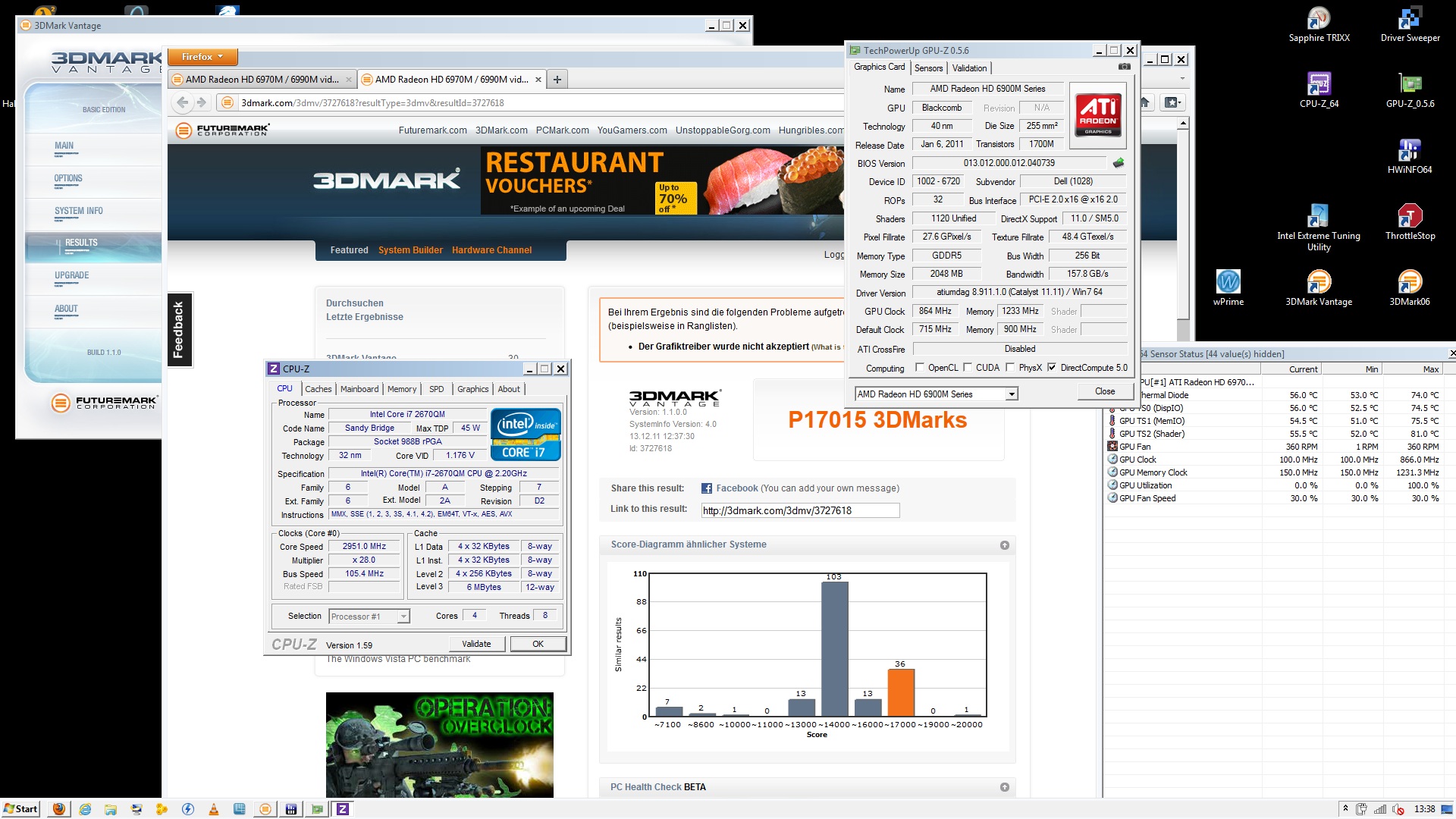The image size is (1456, 819).
Task: Open the Caches tab in CPU-Z
Action: [x=318, y=389]
